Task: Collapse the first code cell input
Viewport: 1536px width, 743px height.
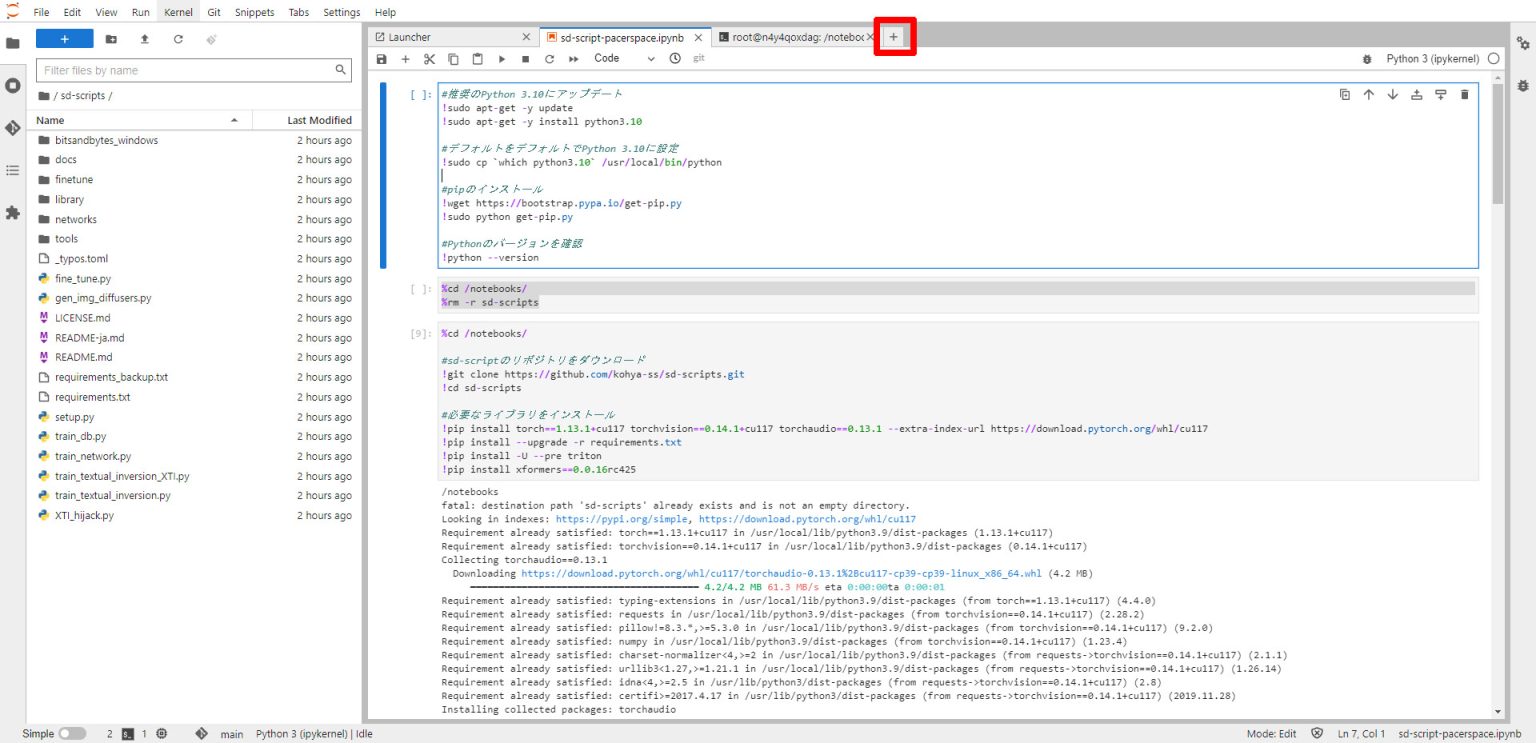Action: pos(383,180)
